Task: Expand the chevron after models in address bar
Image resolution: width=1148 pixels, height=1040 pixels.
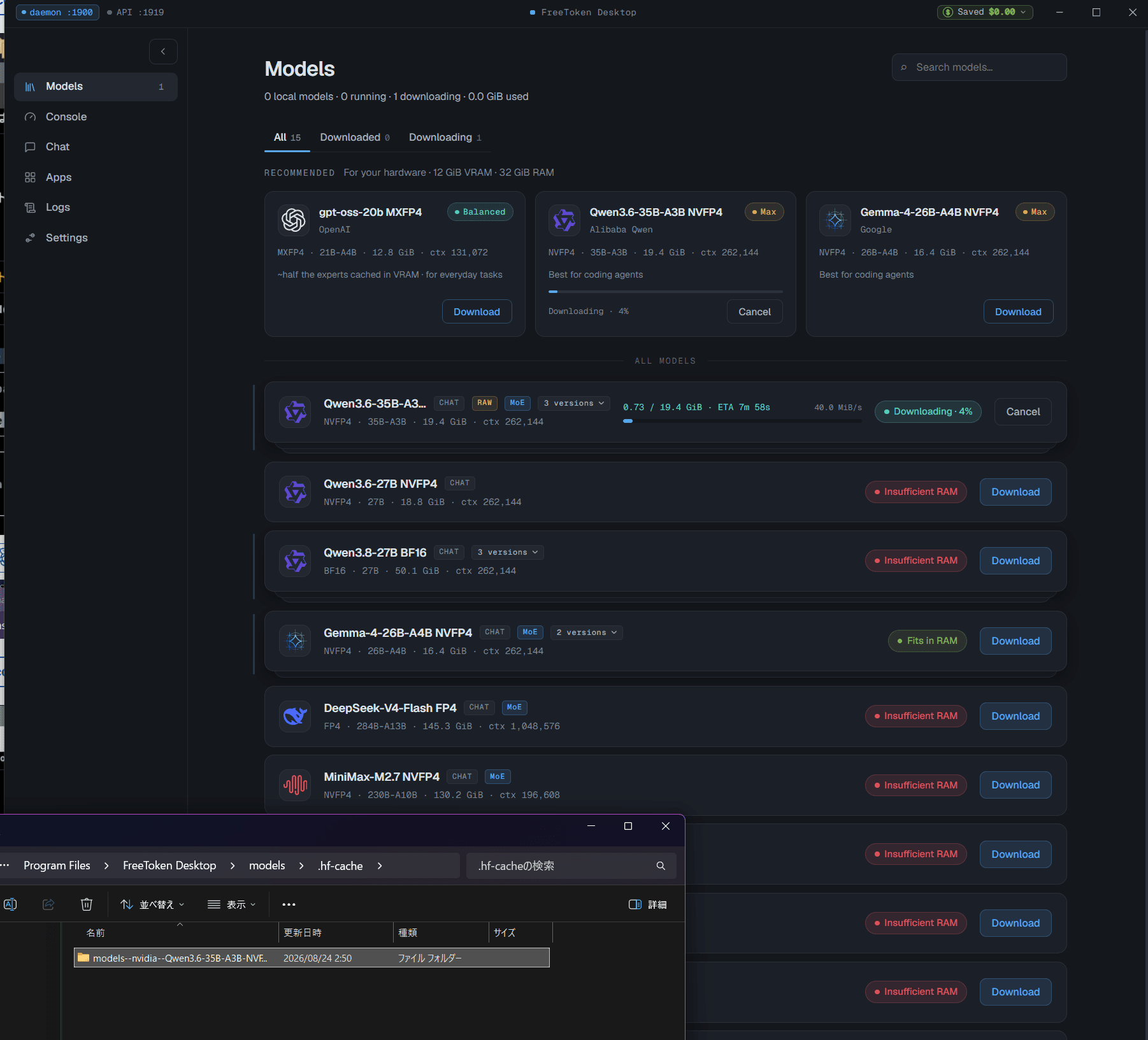Action: click(x=301, y=865)
